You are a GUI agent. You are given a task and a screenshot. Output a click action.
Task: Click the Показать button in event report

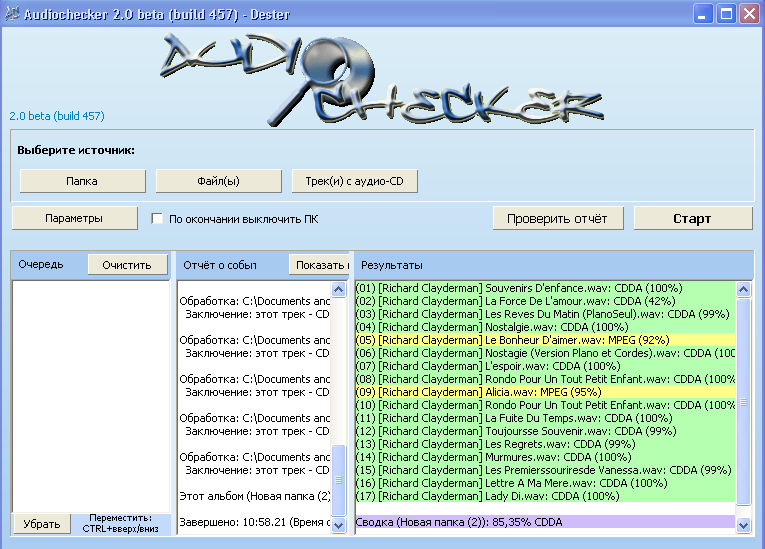pos(320,265)
